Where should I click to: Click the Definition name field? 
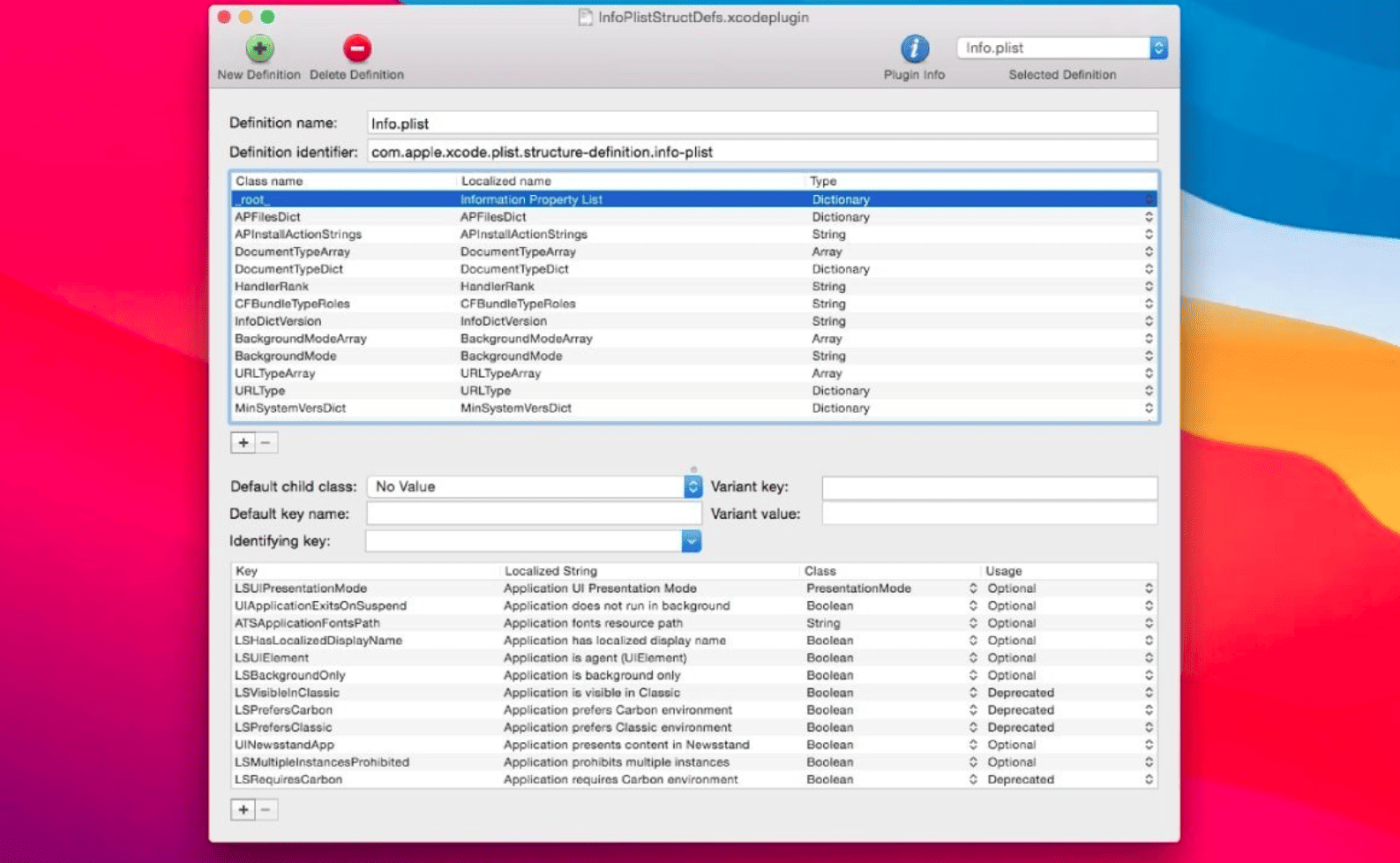click(762, 123)
